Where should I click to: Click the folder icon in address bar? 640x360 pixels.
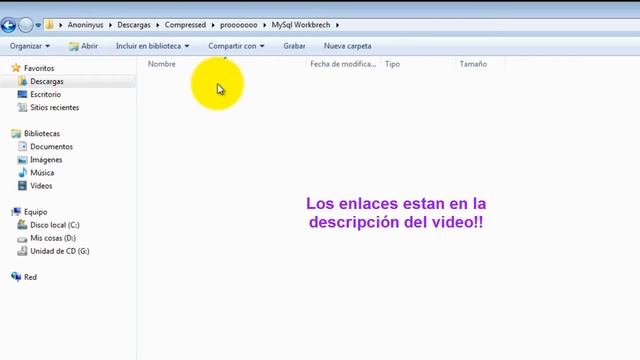(x=50, y=25)
